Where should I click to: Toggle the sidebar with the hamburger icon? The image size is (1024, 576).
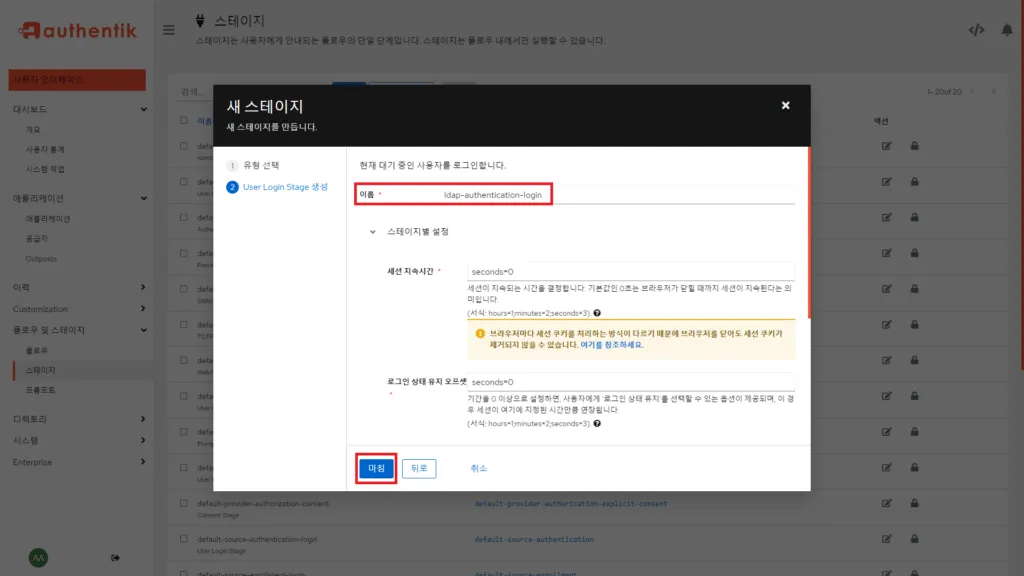click(169, 29)
